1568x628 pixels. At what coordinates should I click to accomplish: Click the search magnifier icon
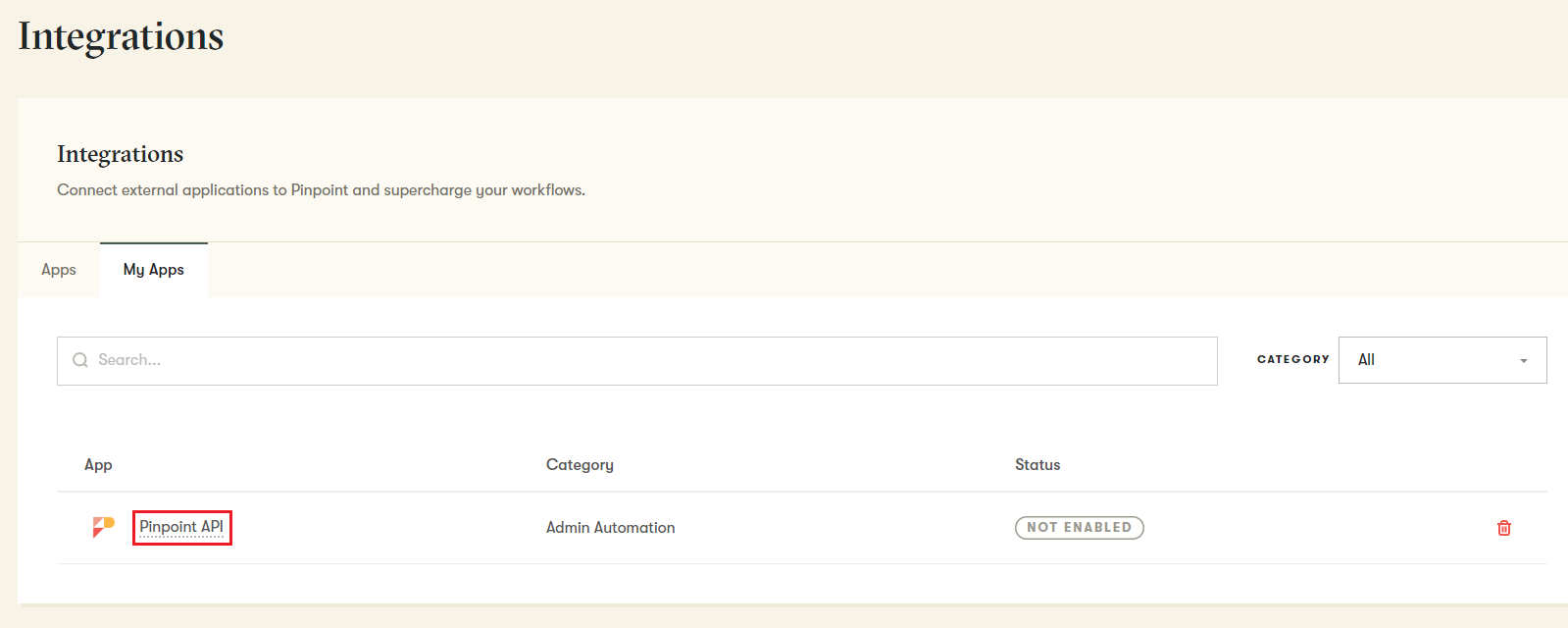[x=80, y=360]
